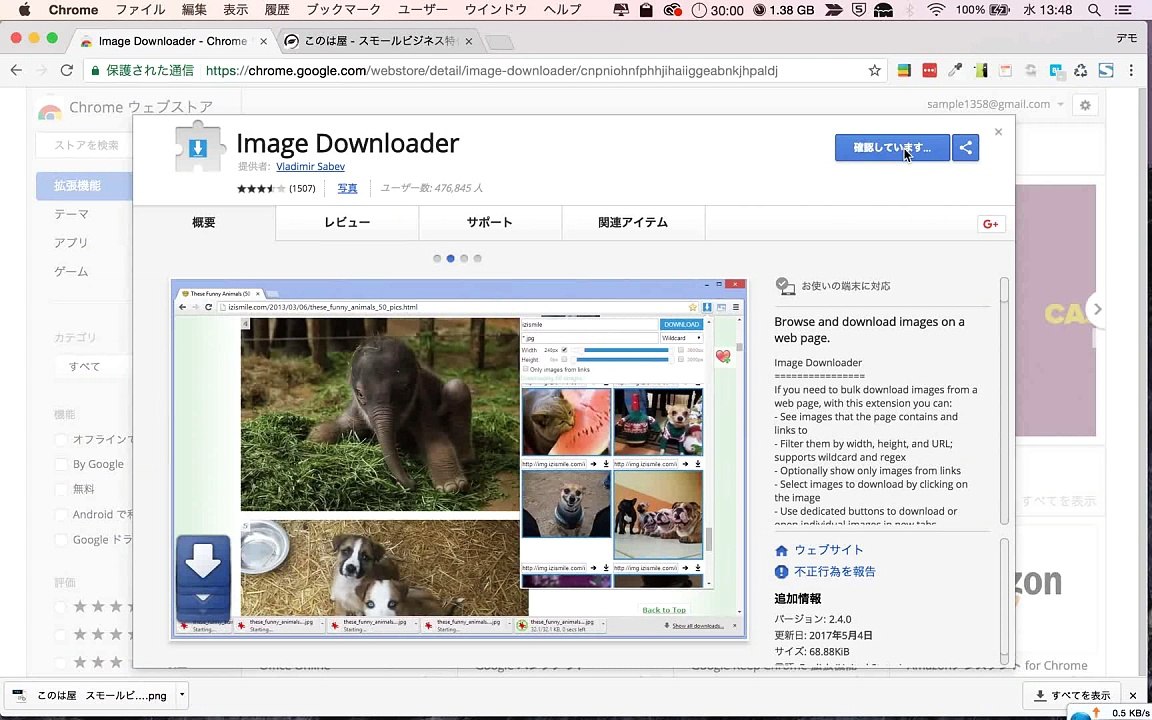The width and height of the screenshot is (1152, 720).
Task: Bookmark this page with the star icon
Action: (874, 71)
